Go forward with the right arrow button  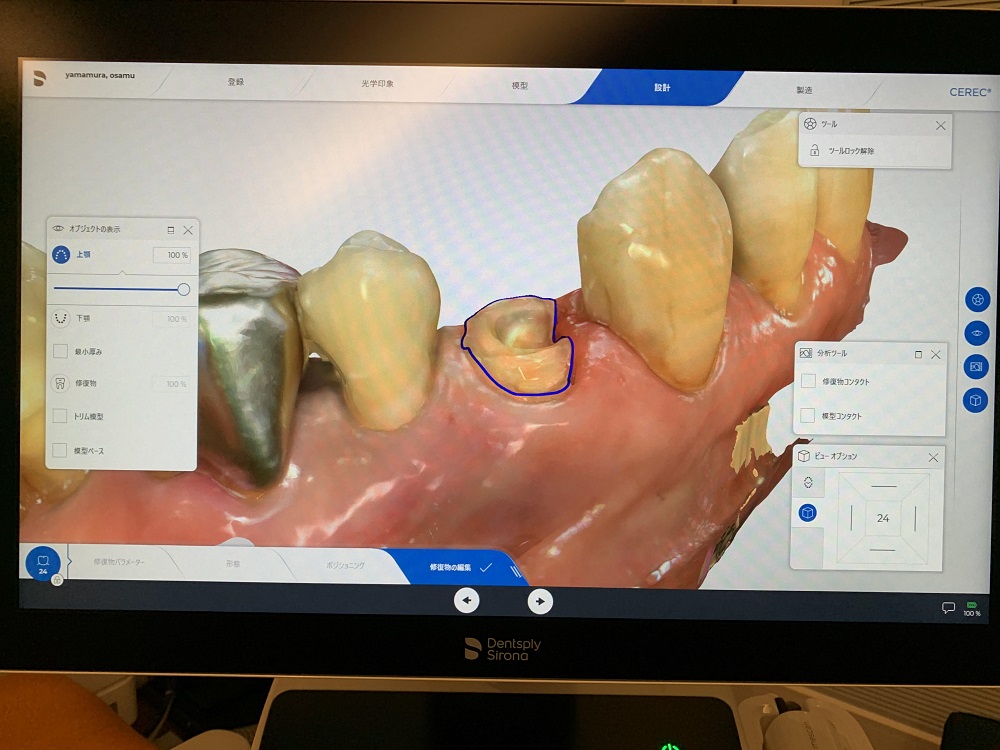[x=540, y=601]
